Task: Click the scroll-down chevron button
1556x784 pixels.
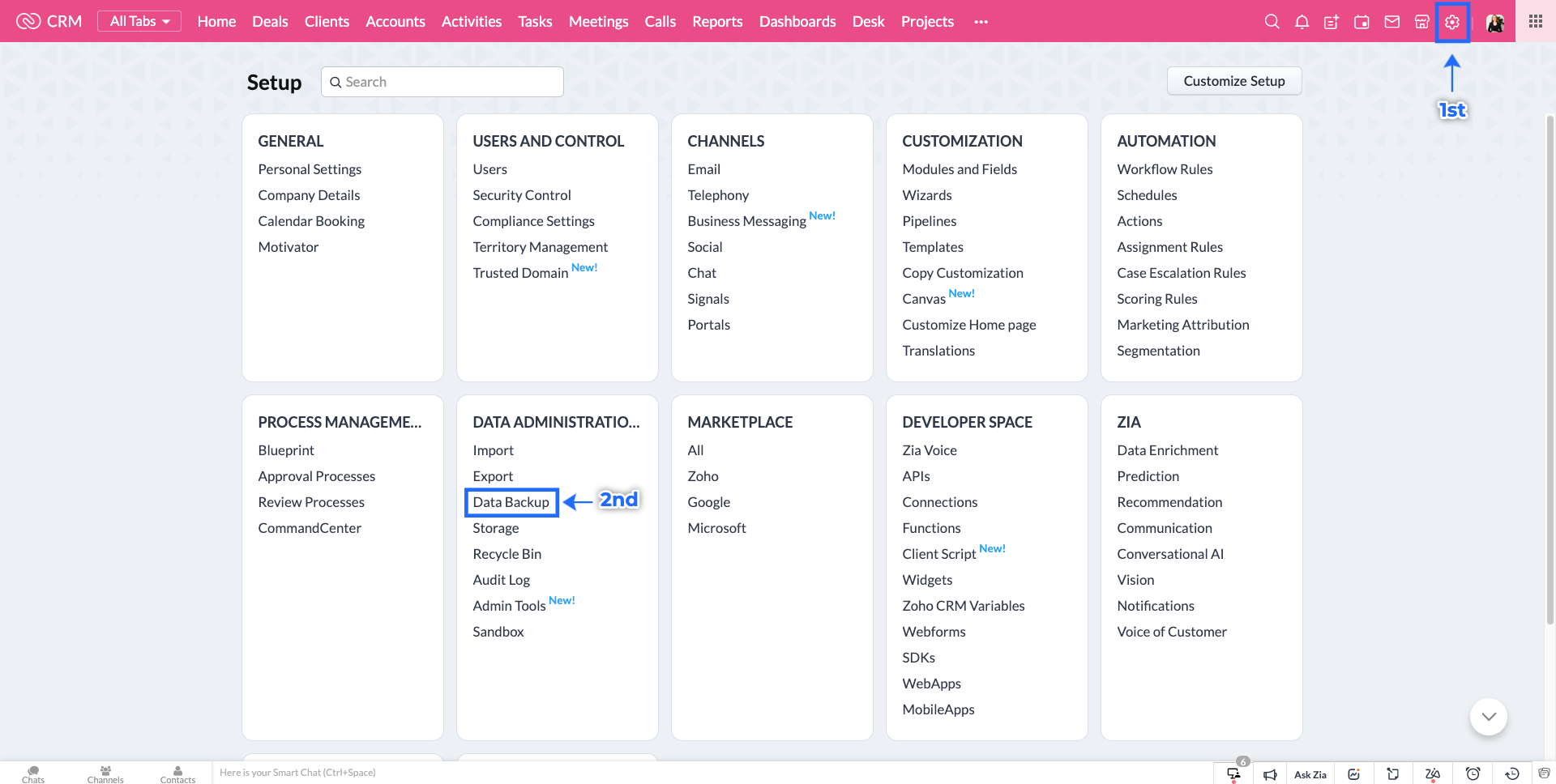Action: pos(1488,716)
